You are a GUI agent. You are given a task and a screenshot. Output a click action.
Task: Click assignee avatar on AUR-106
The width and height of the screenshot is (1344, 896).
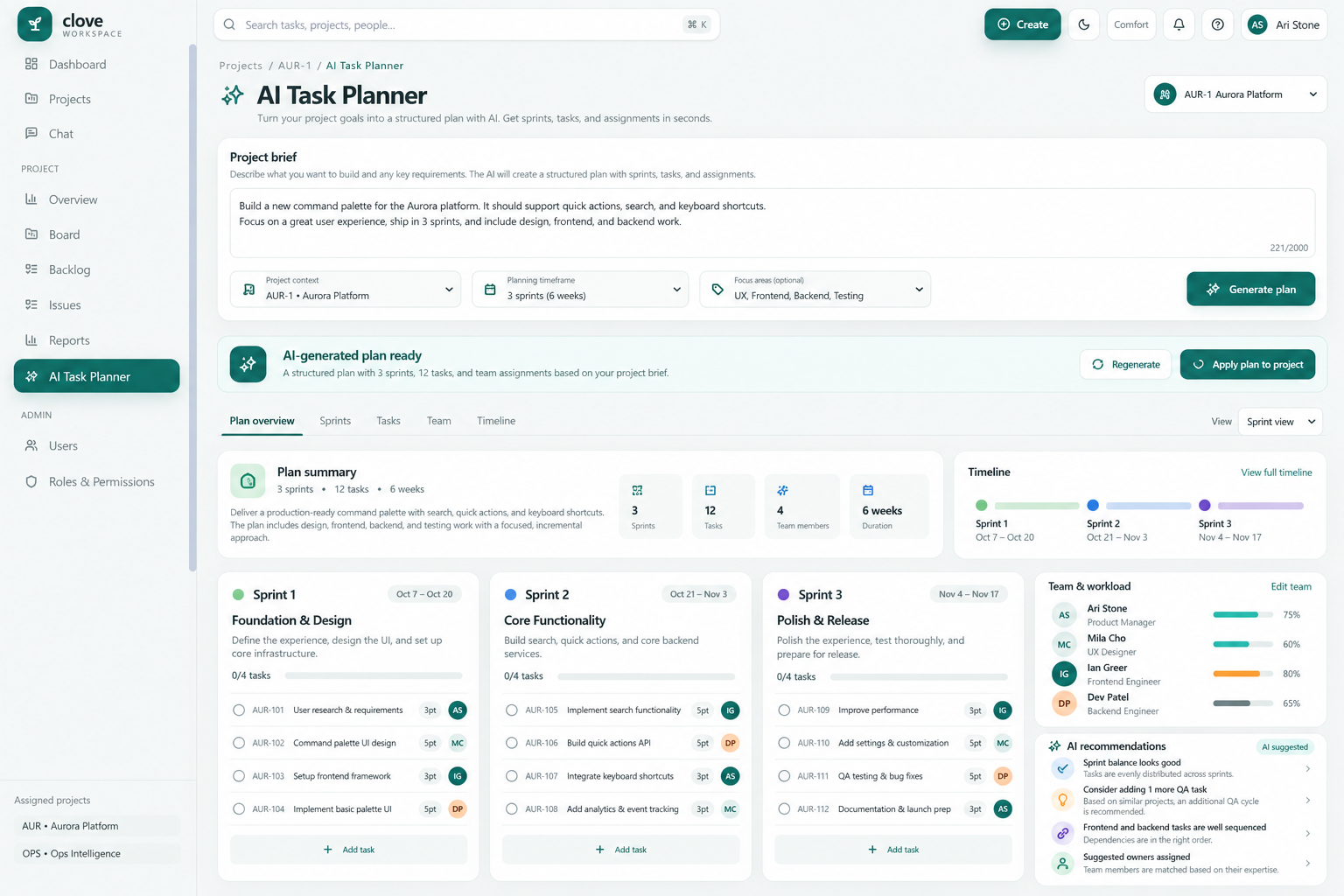coord(730,743)
